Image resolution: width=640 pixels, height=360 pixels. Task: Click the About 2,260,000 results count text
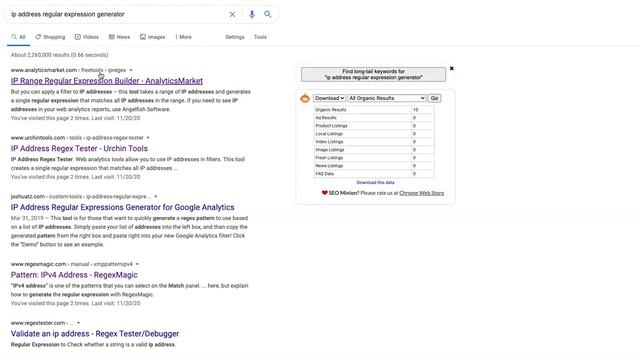(60, 55)
